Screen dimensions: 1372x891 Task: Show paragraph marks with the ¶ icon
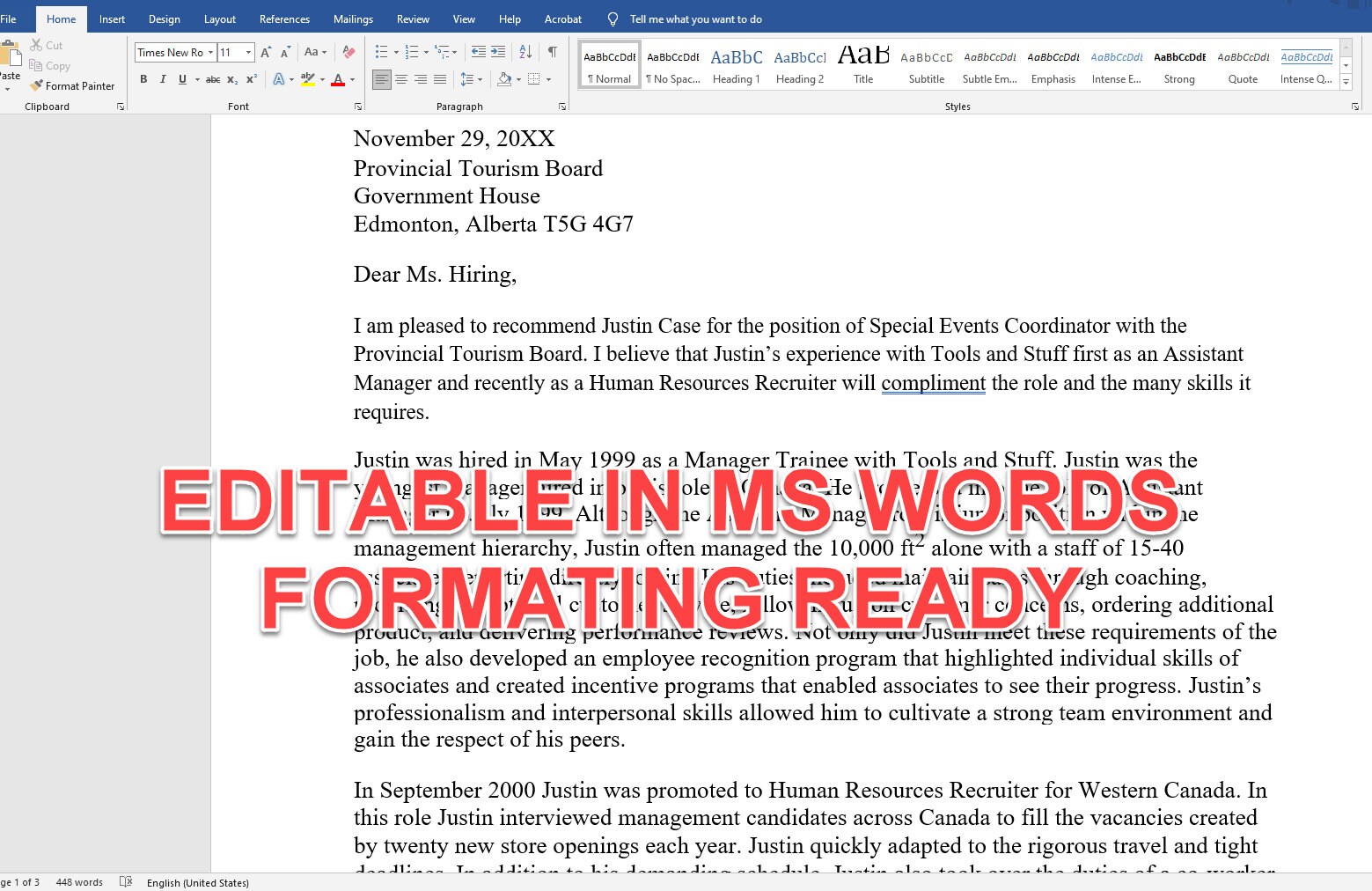coord(553,52)
